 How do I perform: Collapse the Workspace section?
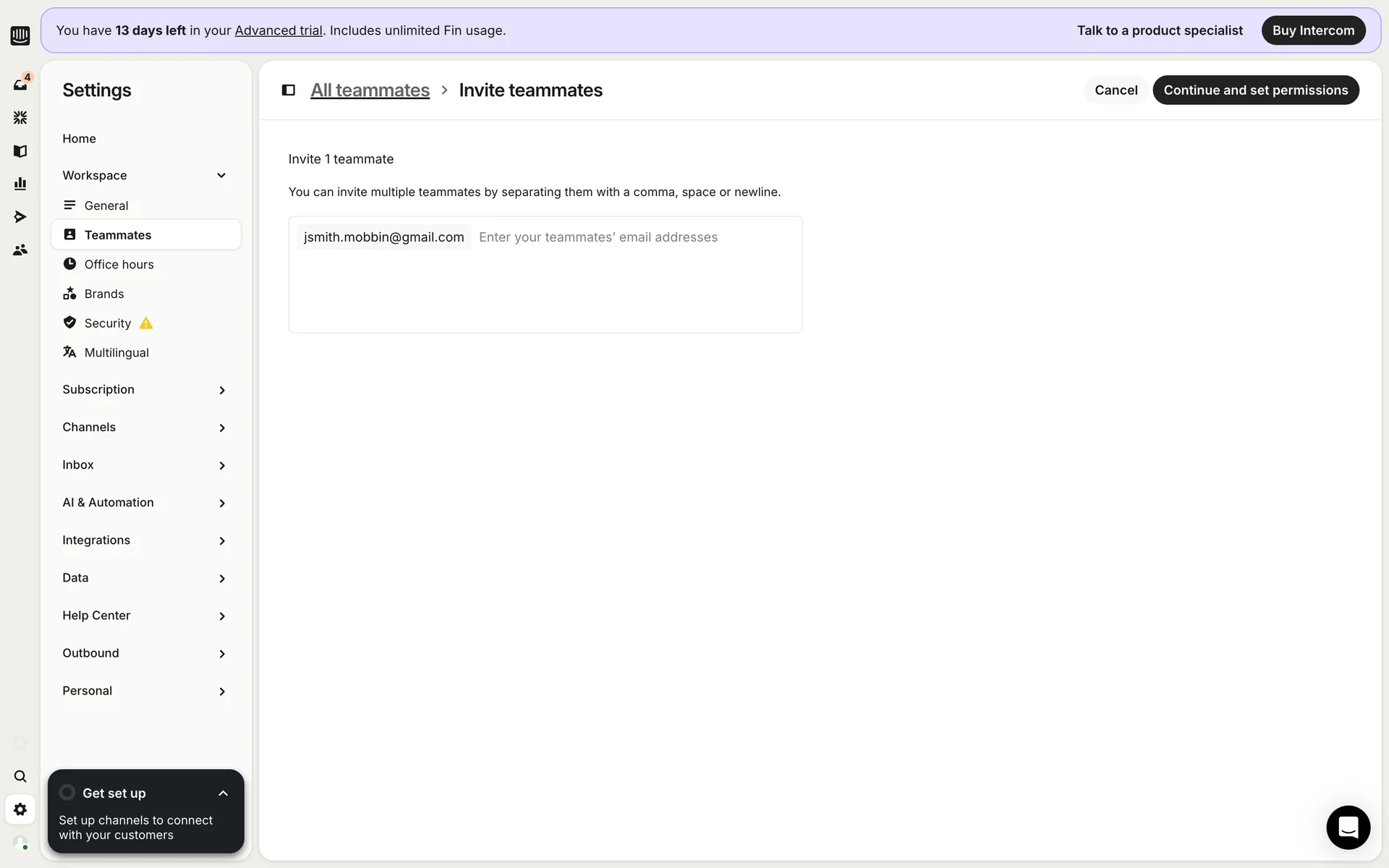click(x=221, y=175)
